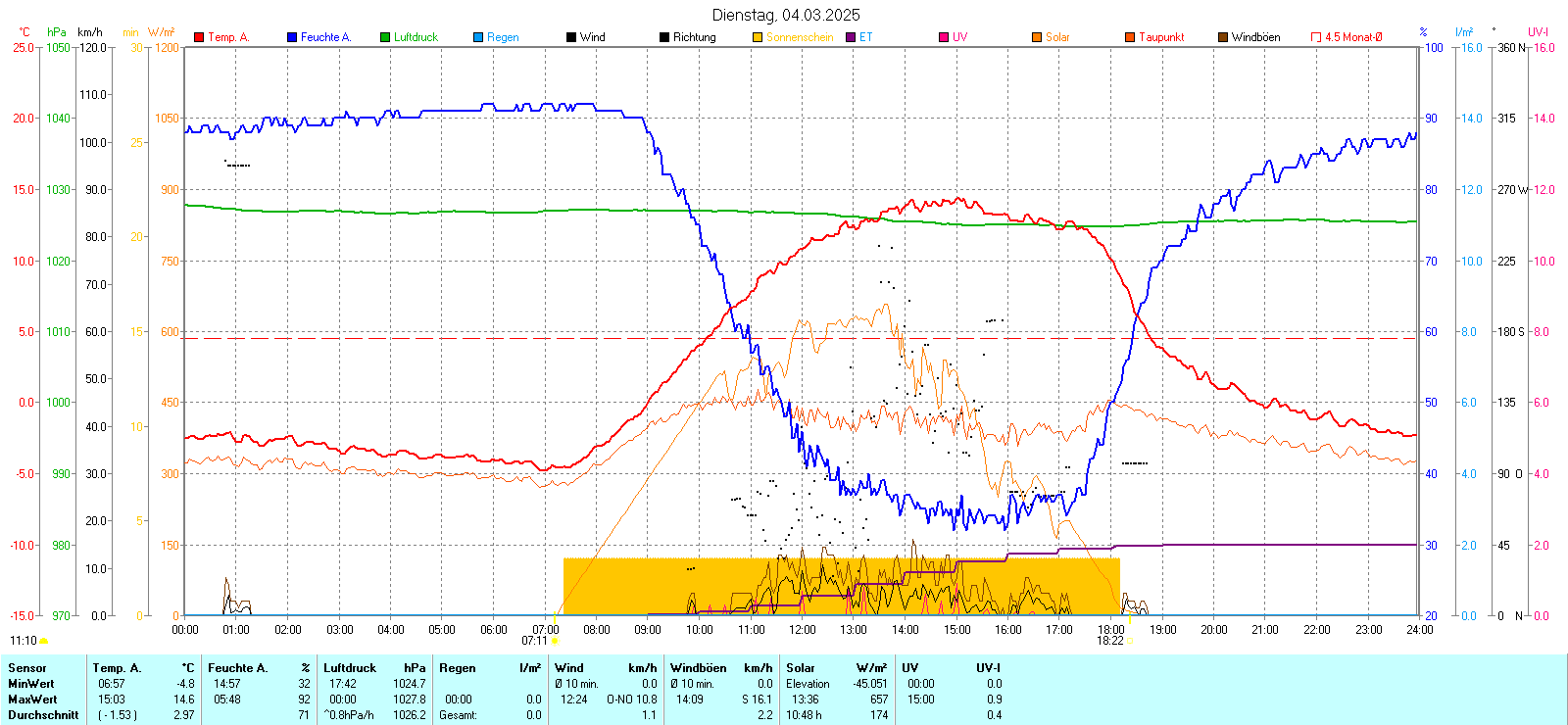
Task: Click the black Wind legend square
Action: [x=571, y=37]
